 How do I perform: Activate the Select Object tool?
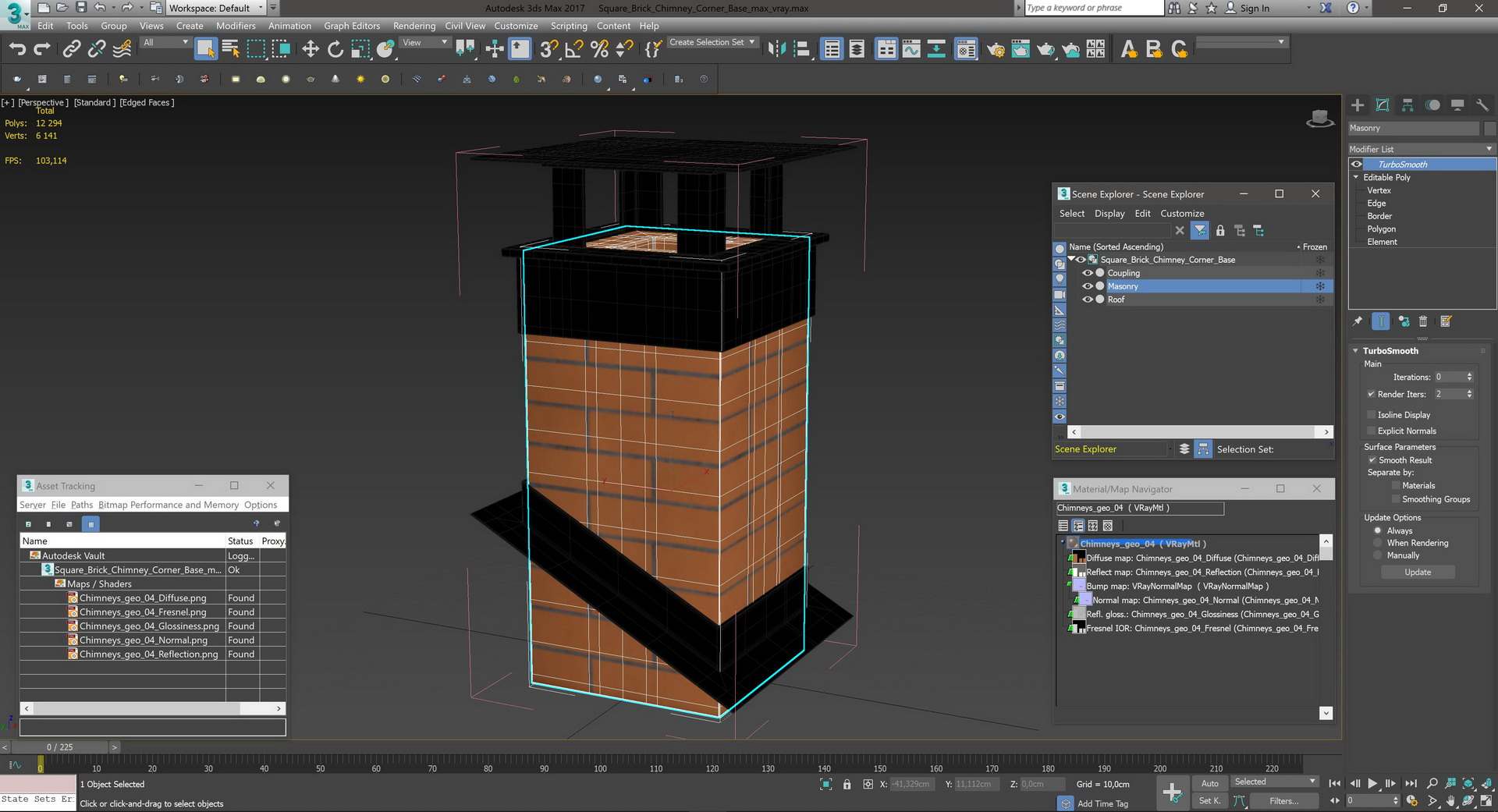205,49
